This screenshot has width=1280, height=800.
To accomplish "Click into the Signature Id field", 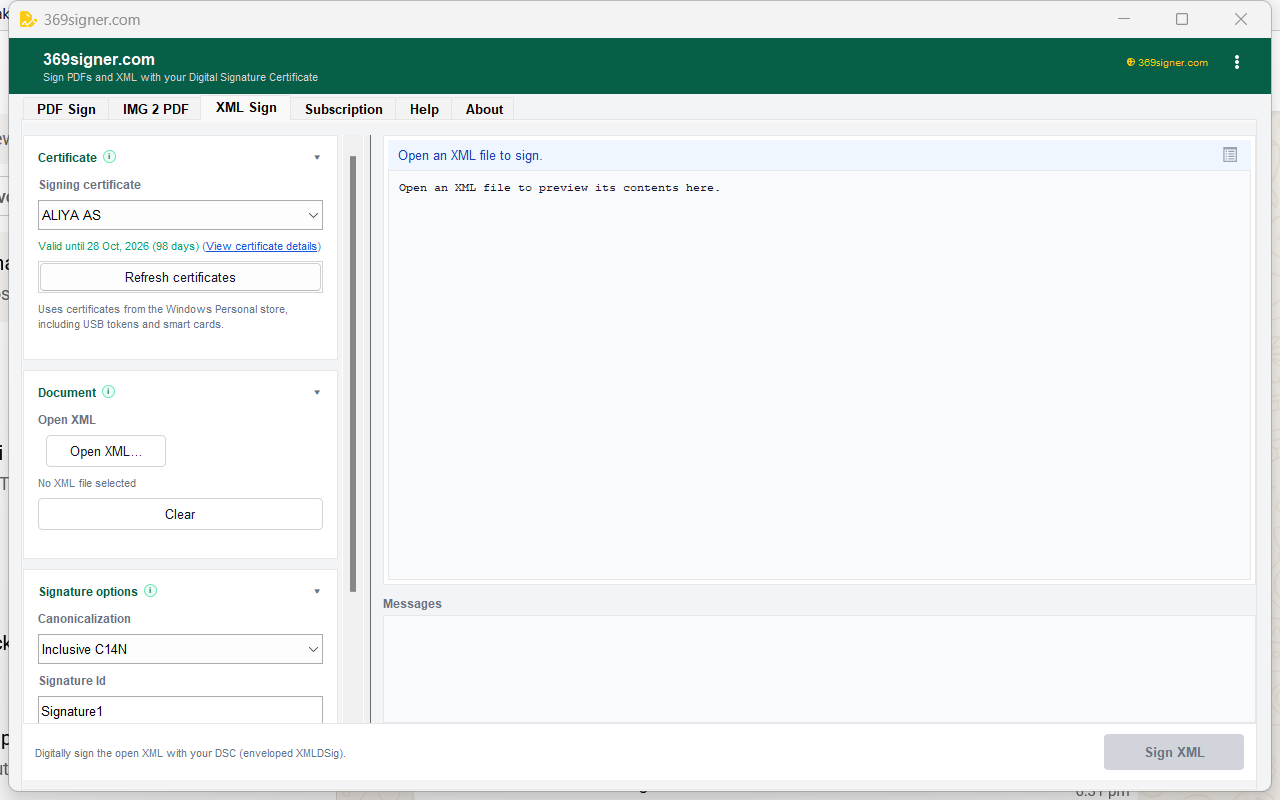I will 180,711.
